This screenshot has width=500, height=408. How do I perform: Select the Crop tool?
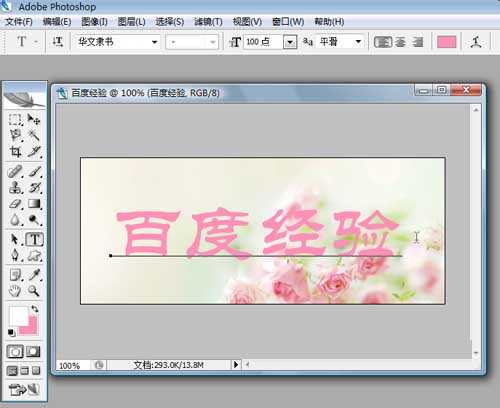click(15, 152)
